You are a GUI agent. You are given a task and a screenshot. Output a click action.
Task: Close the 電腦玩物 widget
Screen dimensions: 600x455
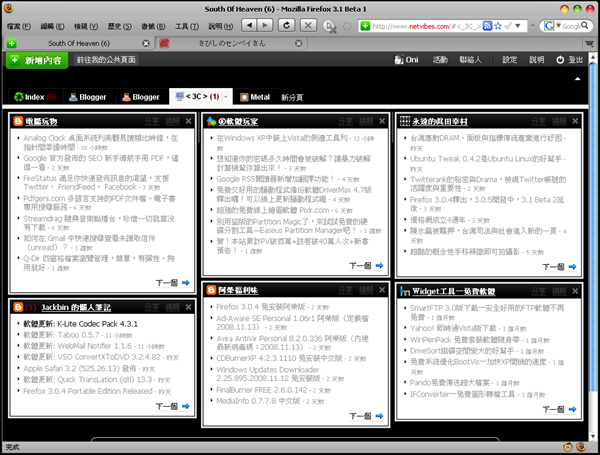tap(188, 121)
